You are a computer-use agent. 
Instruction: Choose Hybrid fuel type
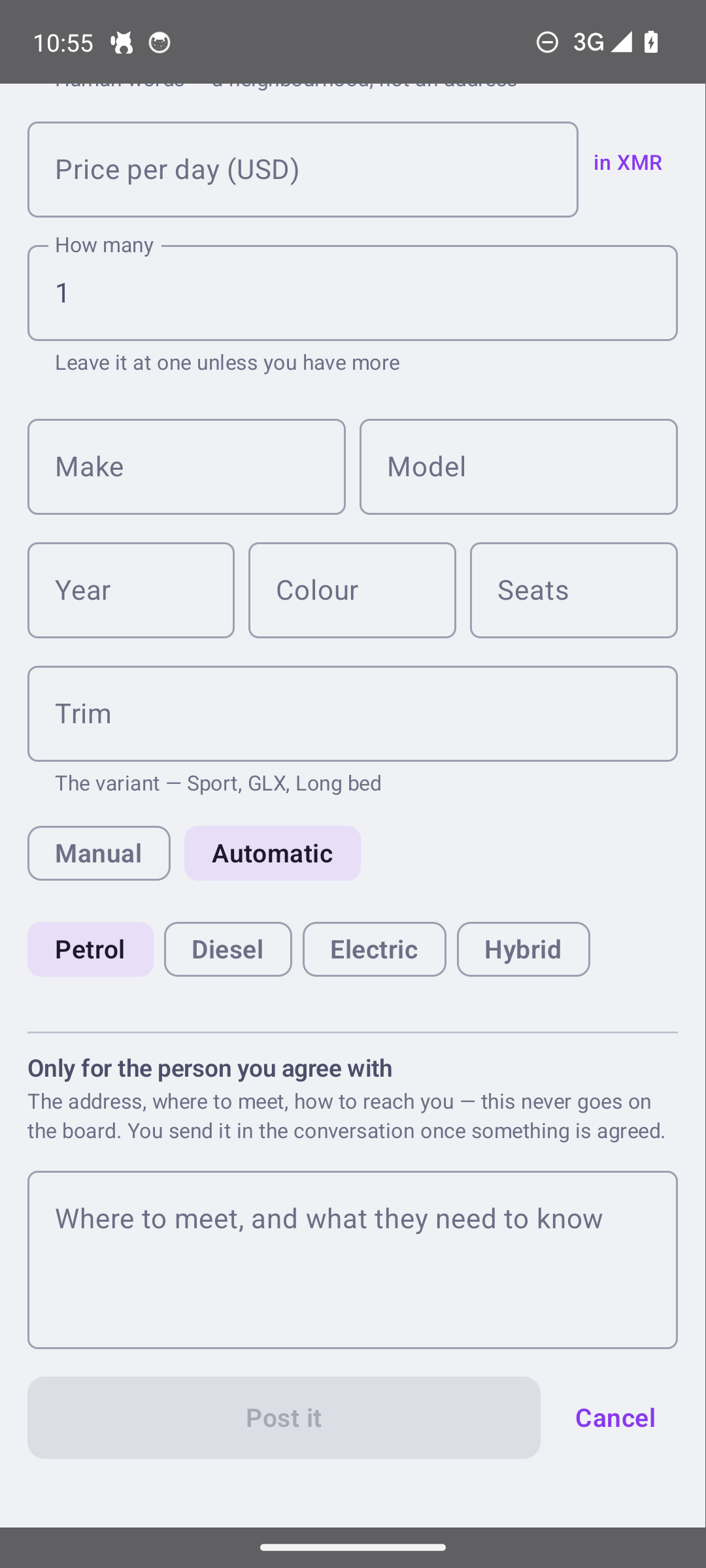(x=524, y=949)
